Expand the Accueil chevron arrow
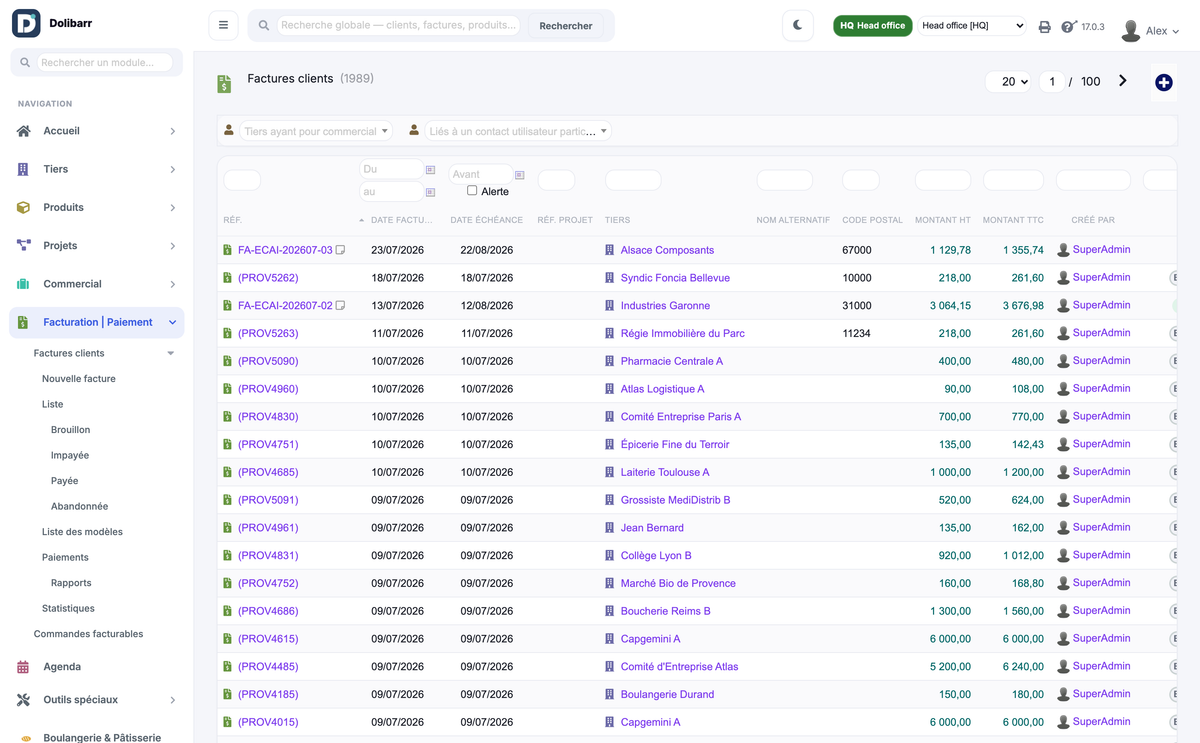Image resolution: width=1200 pixels, height=743 pixels. click(x=173, y=131)
